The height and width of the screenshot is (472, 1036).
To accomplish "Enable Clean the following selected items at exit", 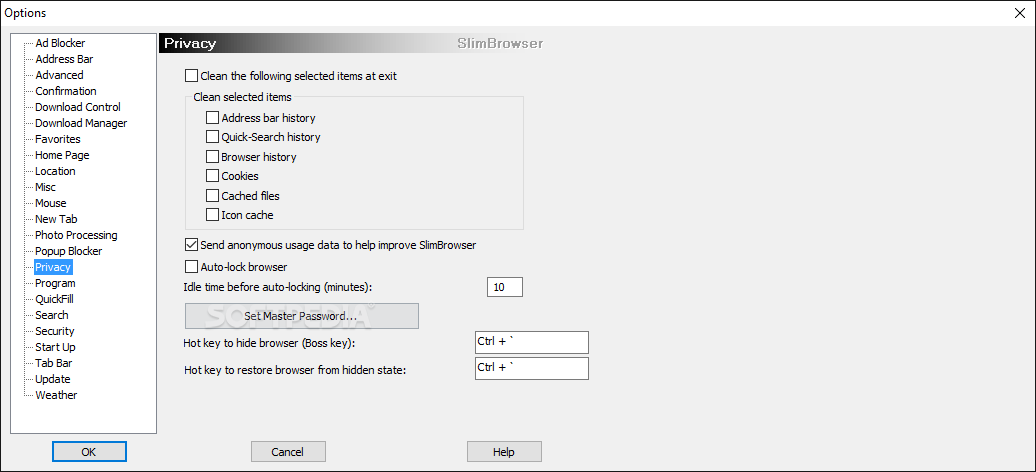I will (x=192, y=76).
